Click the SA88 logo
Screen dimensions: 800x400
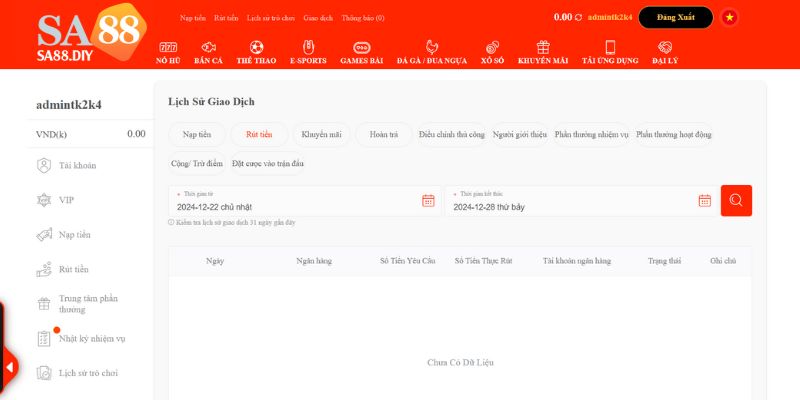click(89, 36)
